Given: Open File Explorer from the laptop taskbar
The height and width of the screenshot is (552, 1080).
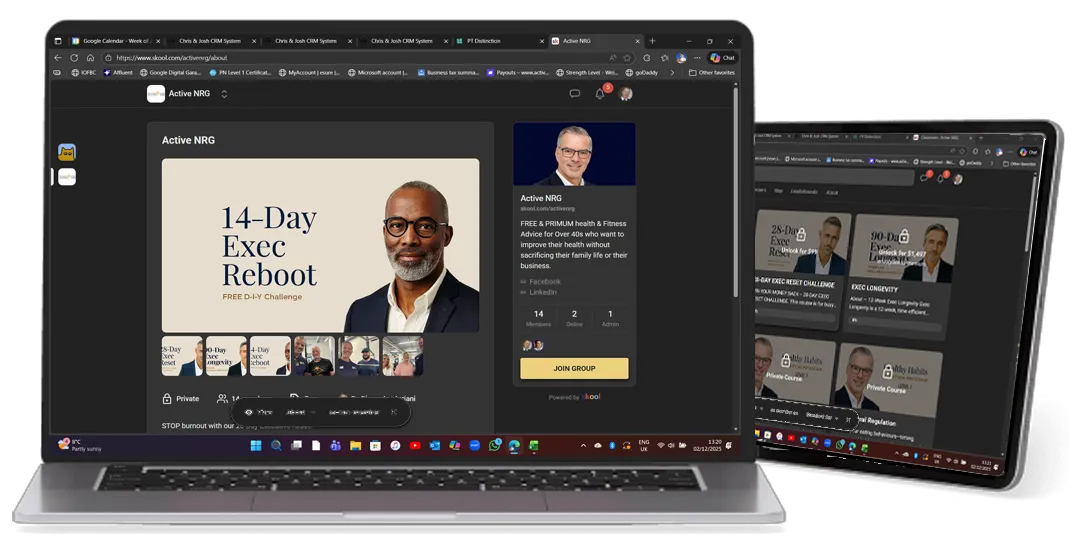Looking at the screenshot, I should (355, 446).
